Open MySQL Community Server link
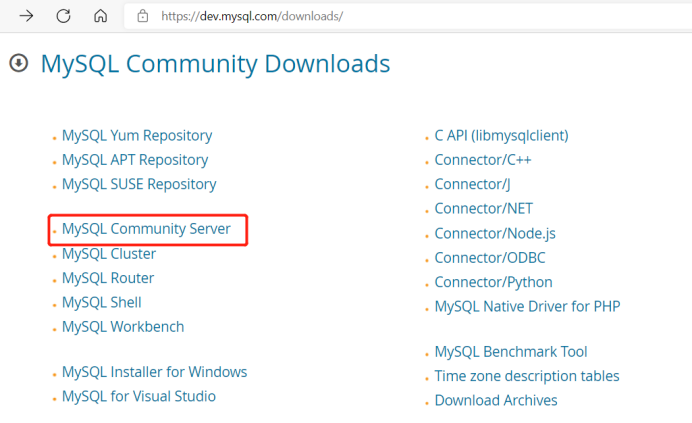692x423 pixels. 146,229
